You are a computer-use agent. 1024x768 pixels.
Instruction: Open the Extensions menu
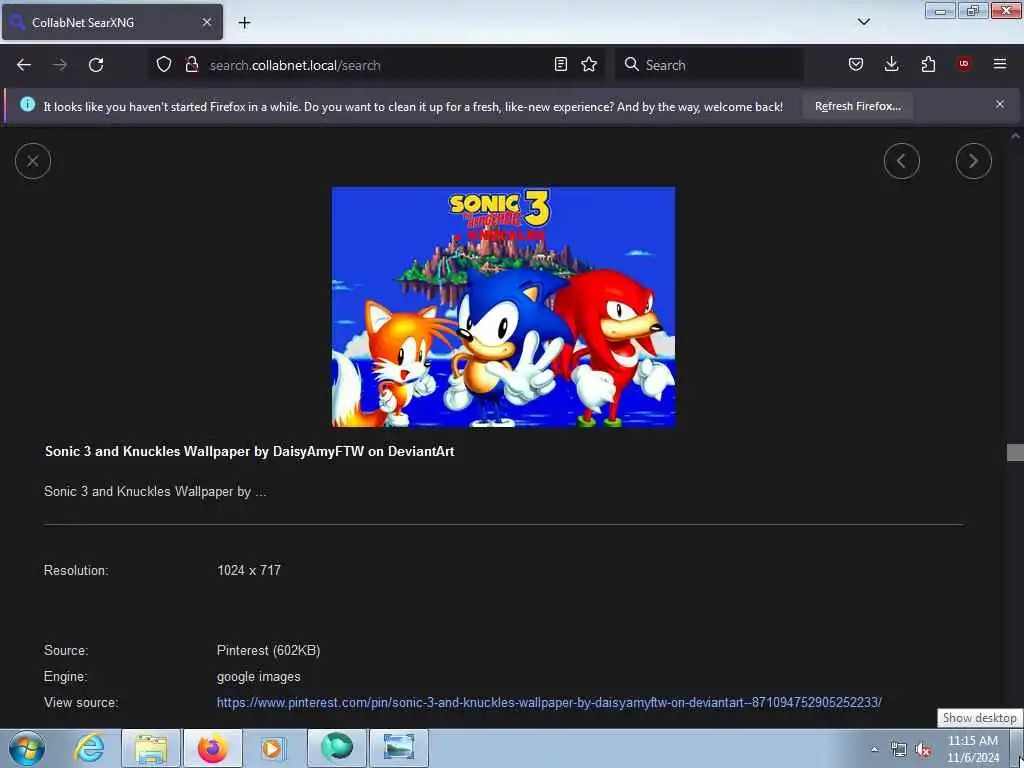pos(928,64)
